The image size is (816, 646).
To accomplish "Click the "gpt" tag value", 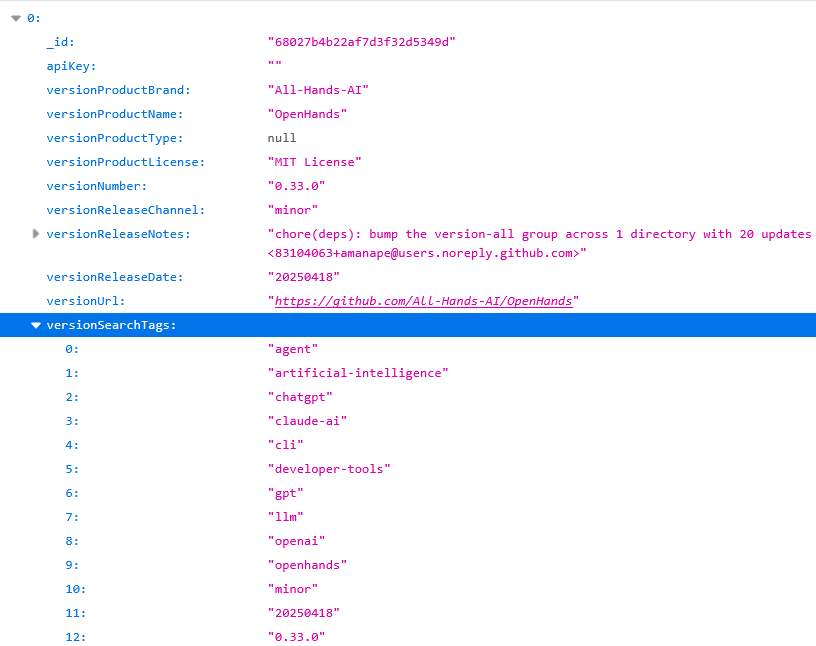I will pyautogui.click(x=285, y=493).
